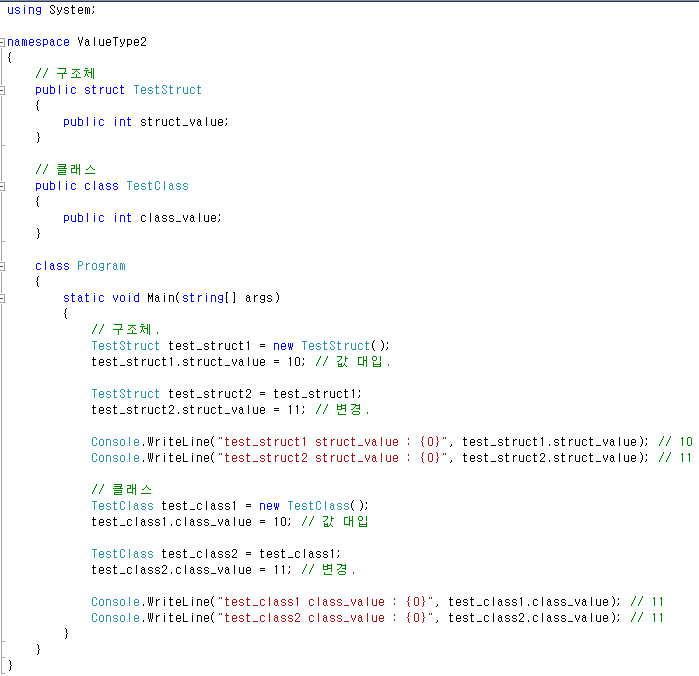Collapse the TestClass class definition

[2, 186]
